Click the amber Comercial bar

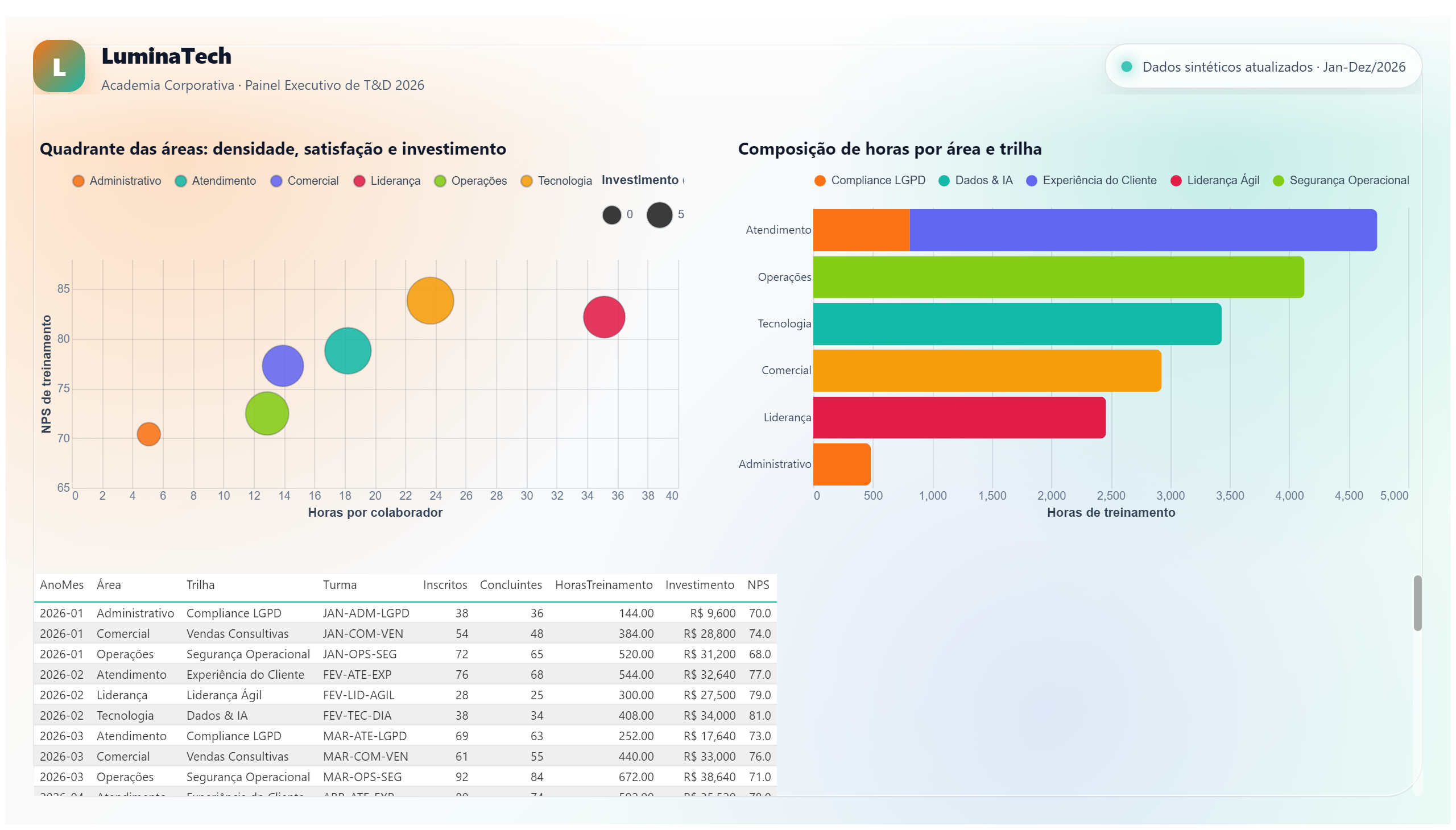[x=987, y=371]
